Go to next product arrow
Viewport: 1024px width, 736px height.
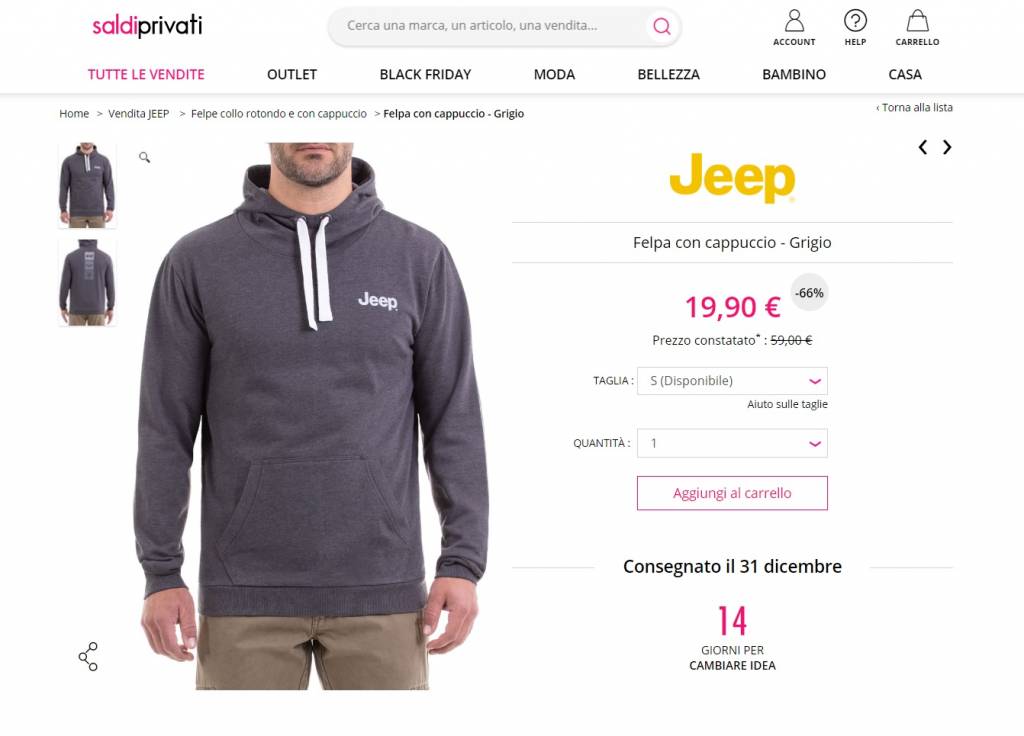pyautogui.click(x=947, y=147)
